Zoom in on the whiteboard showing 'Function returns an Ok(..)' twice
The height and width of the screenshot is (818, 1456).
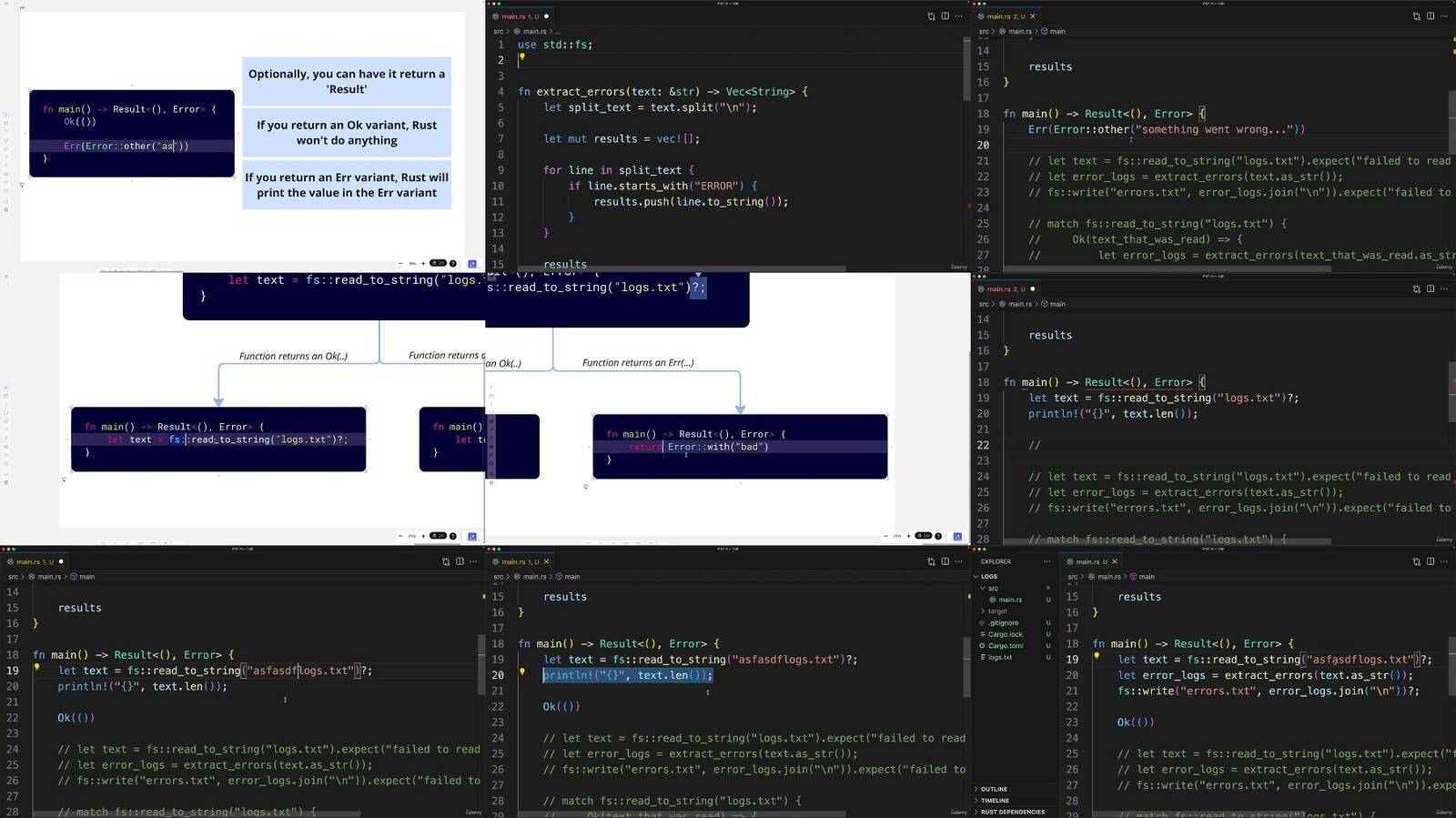(423, 536)
